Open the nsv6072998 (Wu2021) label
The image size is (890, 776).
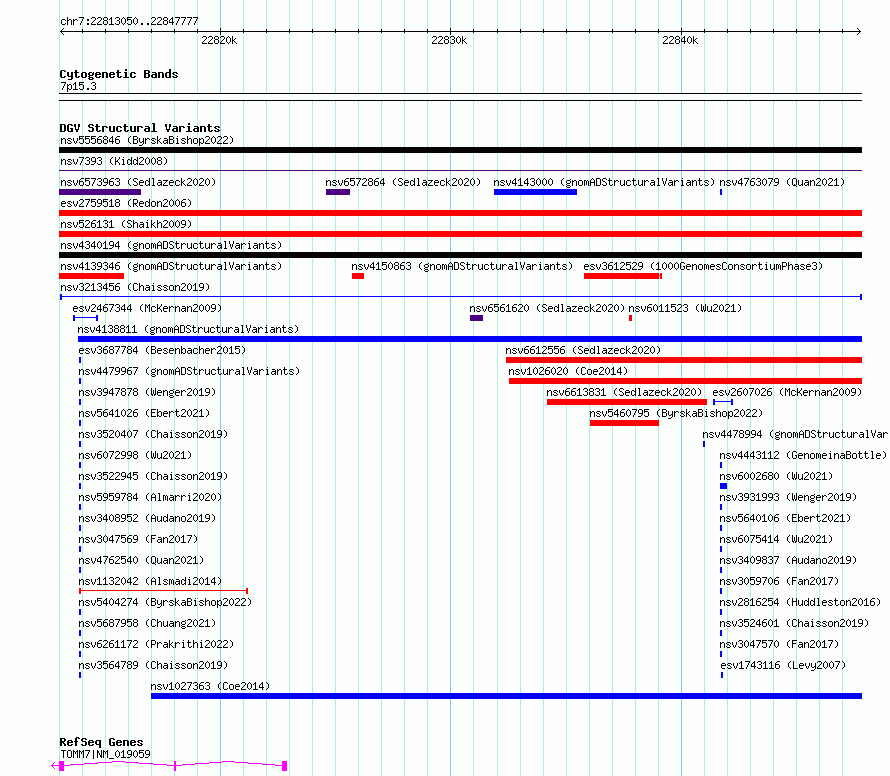tap(135, 455)
